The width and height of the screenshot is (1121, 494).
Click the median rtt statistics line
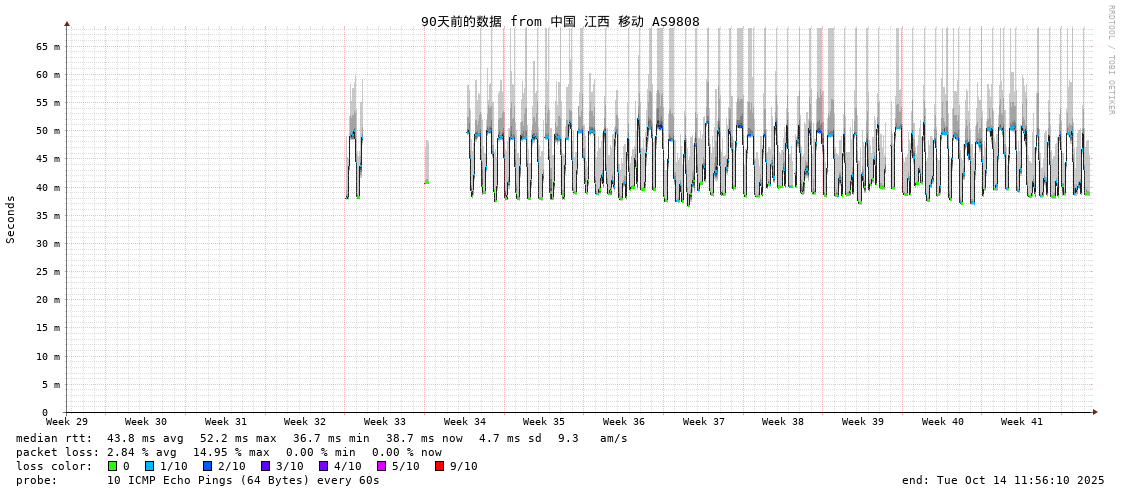322,438
